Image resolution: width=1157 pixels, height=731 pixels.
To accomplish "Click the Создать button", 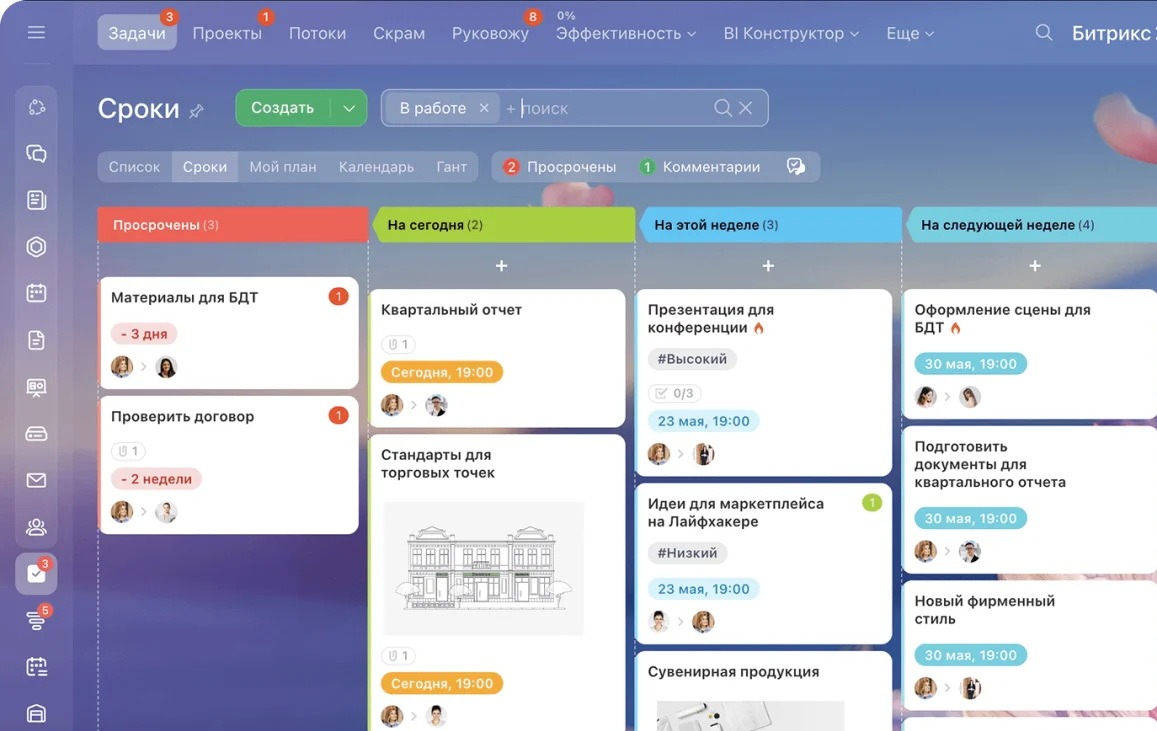I will 282,108.
